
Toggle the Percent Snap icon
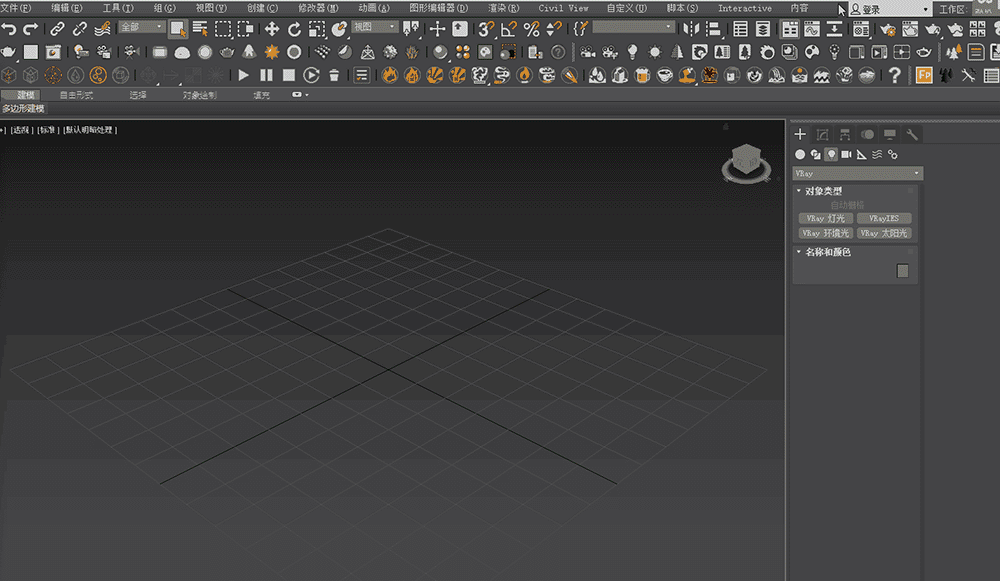(531, 29)
